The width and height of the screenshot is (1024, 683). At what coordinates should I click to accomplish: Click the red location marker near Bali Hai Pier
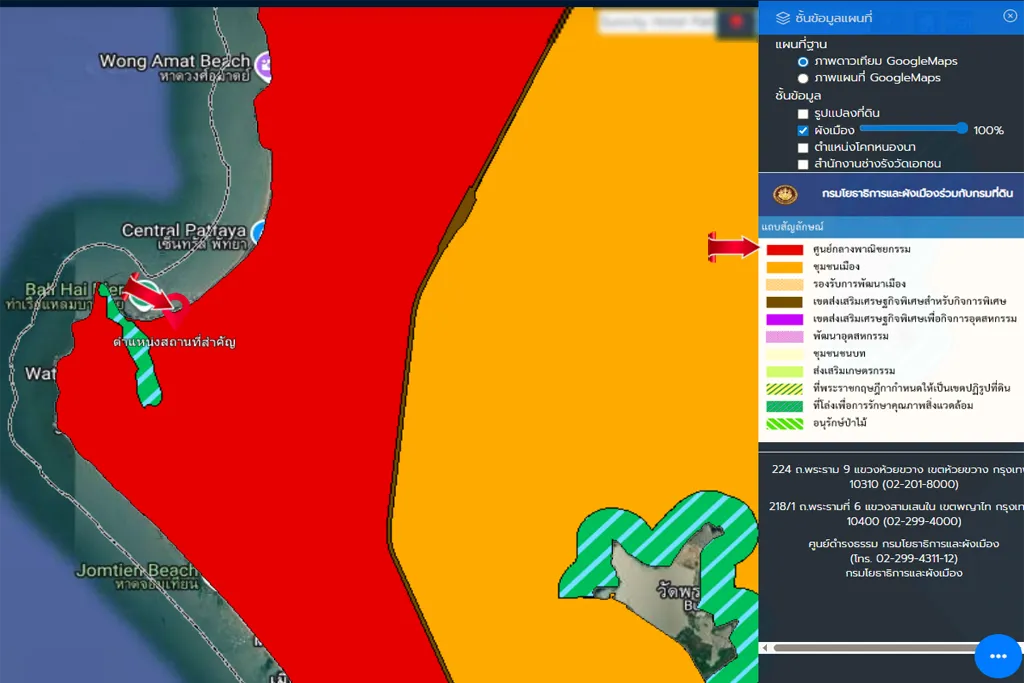click(x=177, y=309)
